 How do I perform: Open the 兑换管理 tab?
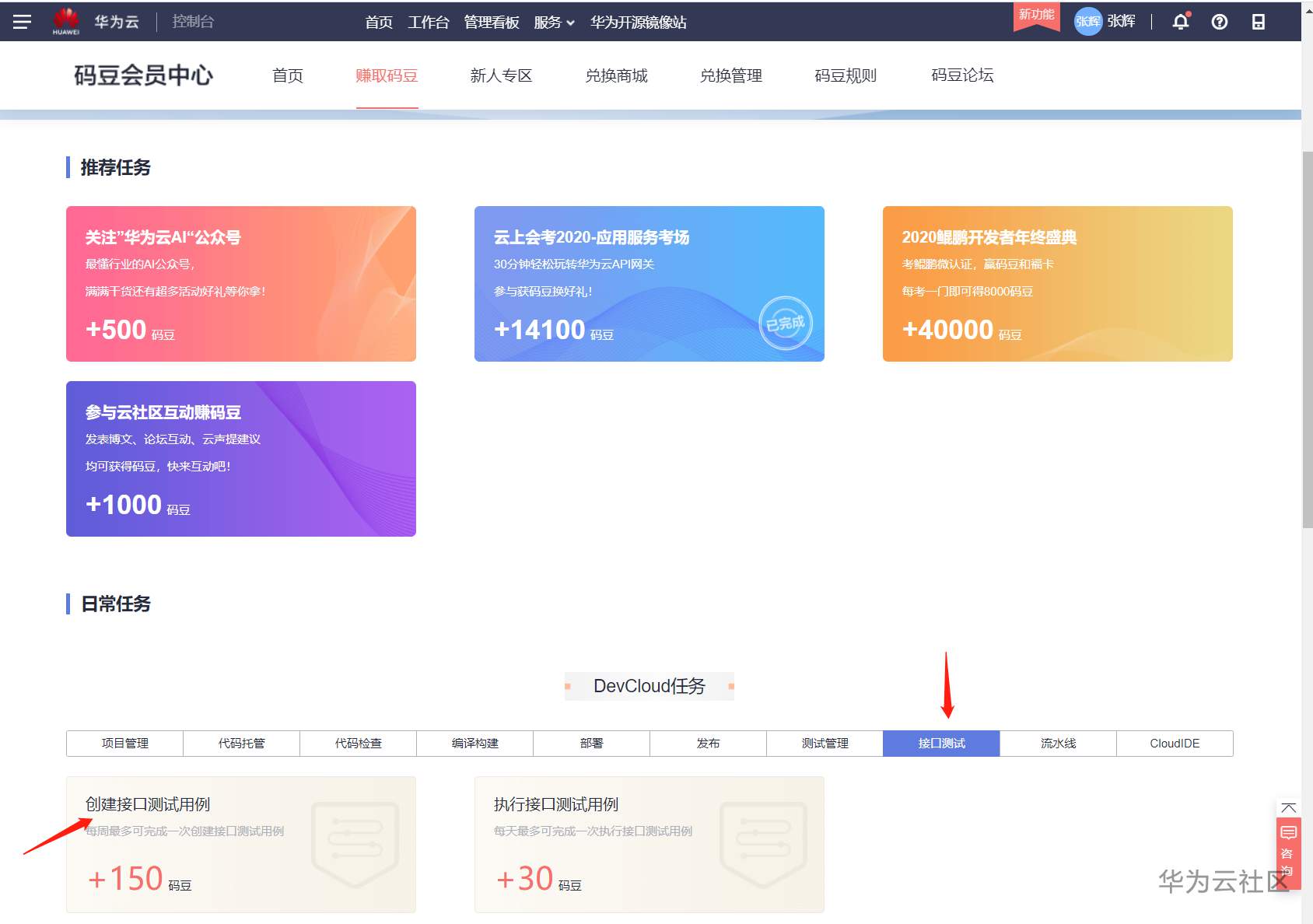tap(731, 75)
